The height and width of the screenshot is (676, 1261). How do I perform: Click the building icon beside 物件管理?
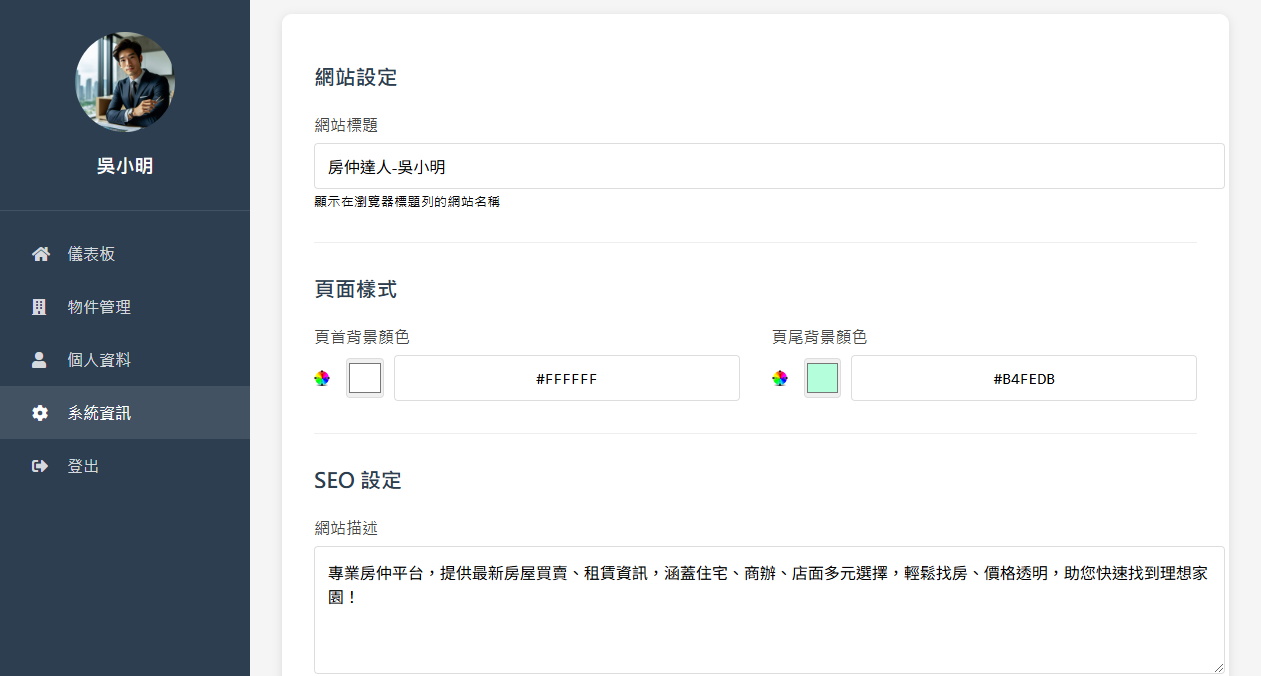40,307
